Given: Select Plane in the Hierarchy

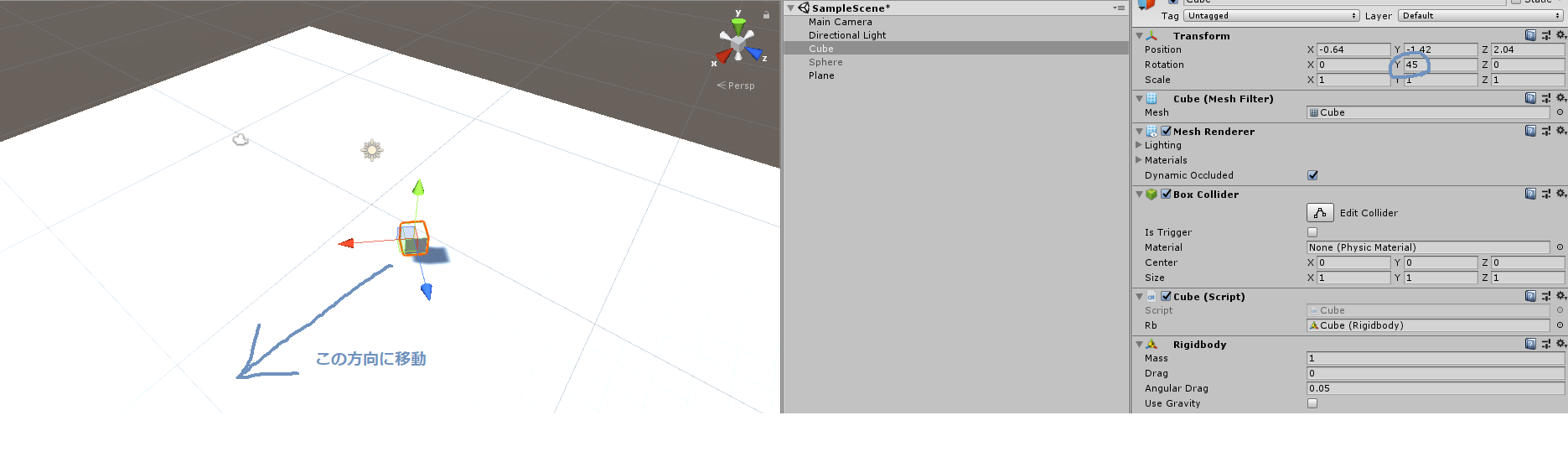Looking at the screenshot, I should click(x=821, y=75).
